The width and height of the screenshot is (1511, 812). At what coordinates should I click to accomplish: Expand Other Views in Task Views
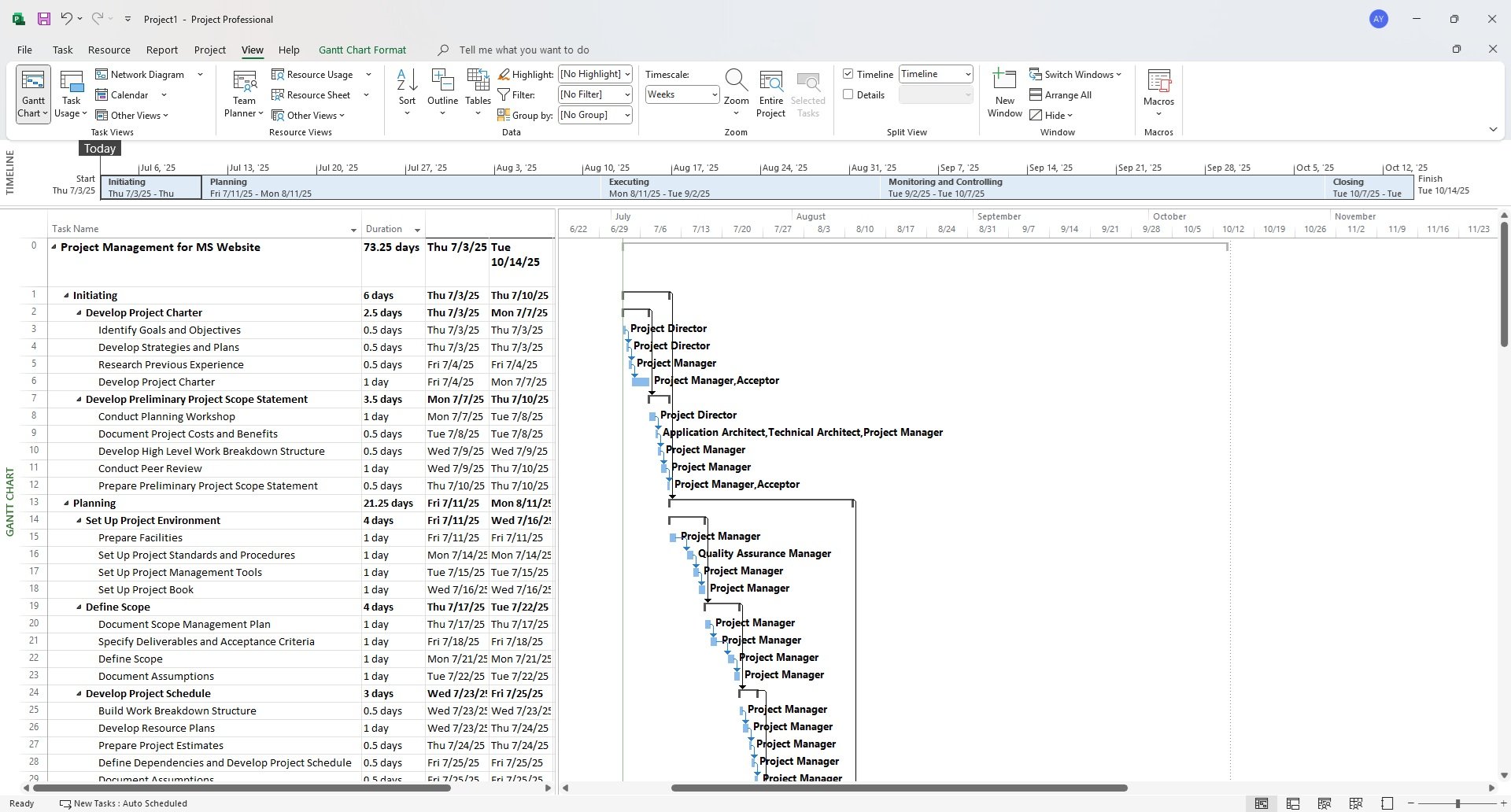coord(132,115)
